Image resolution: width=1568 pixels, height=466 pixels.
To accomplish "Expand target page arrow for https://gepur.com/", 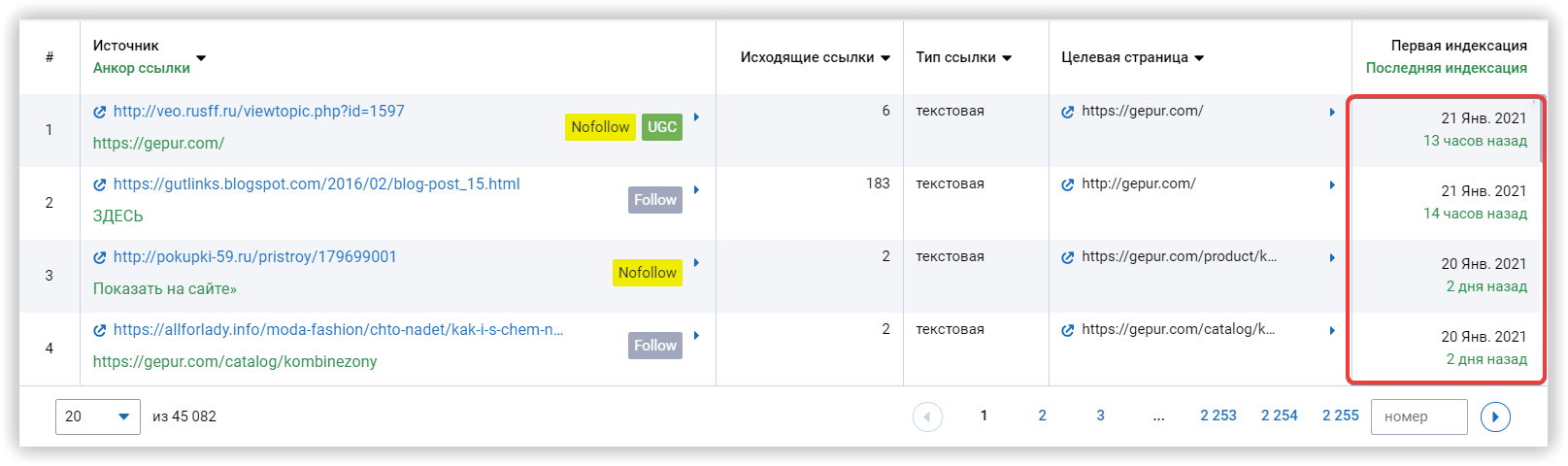I will click(x=1332, y=113).
